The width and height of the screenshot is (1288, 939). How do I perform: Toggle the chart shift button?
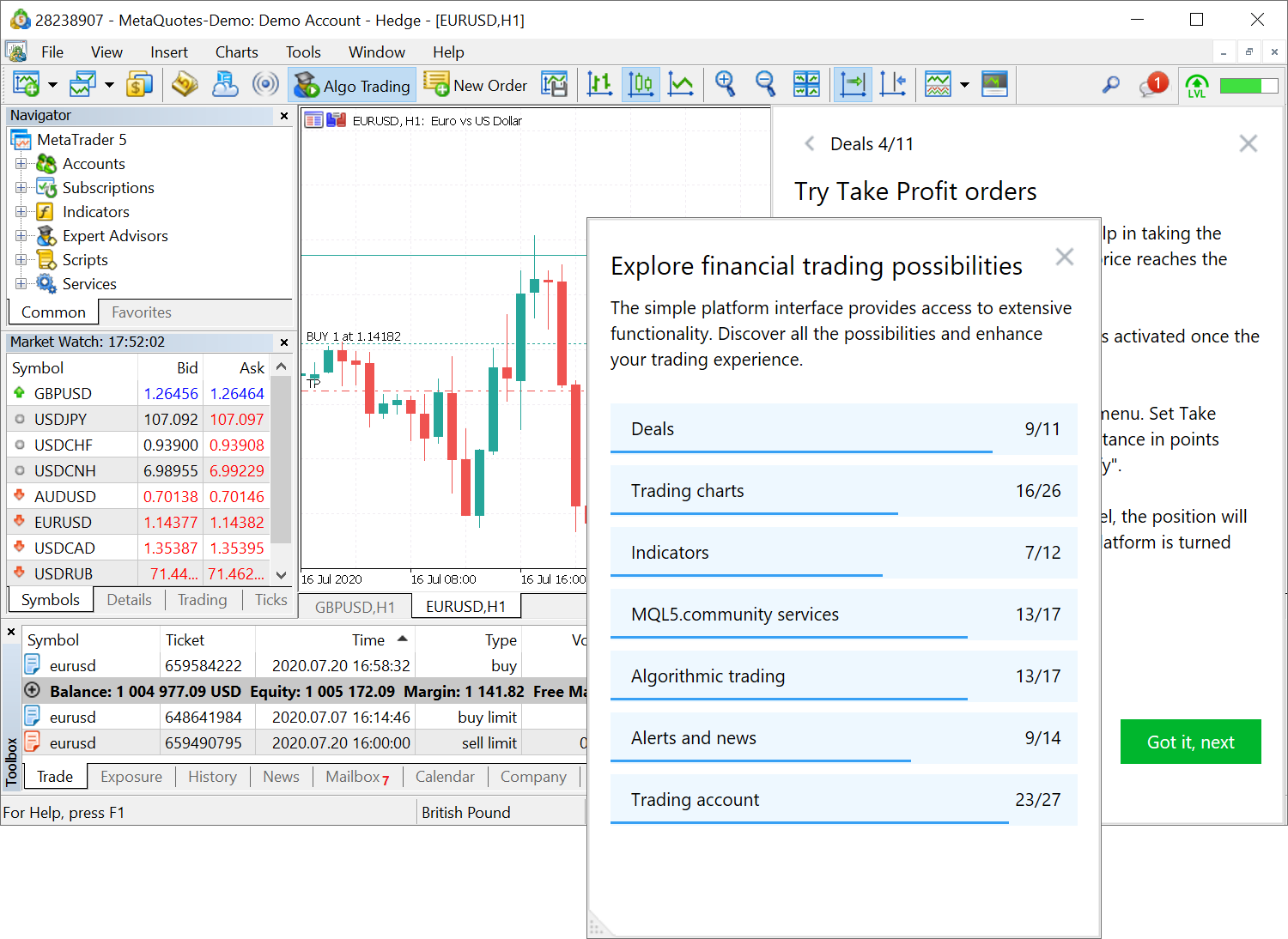[x=893, y=84]
